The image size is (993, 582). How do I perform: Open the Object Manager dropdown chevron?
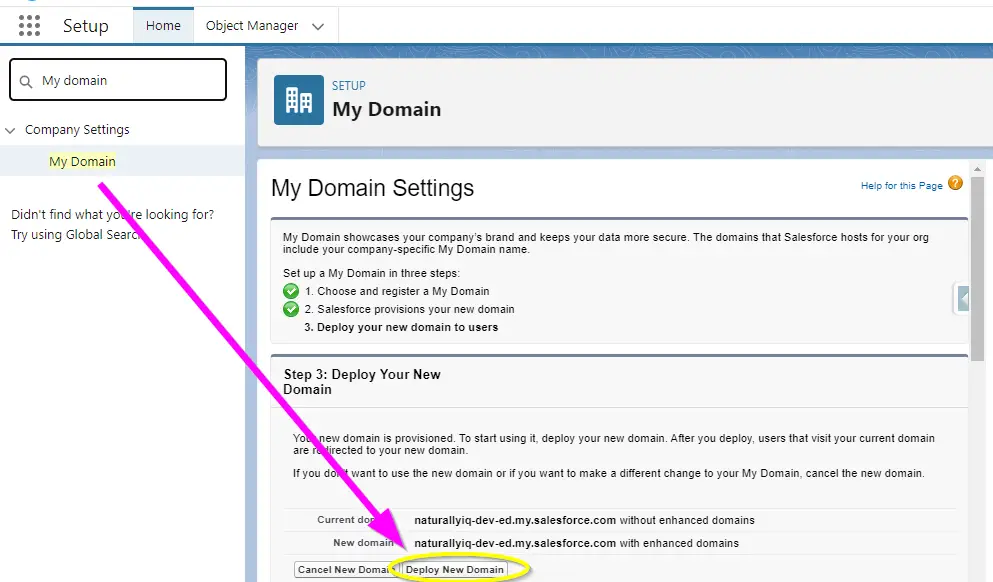point(318,26)
